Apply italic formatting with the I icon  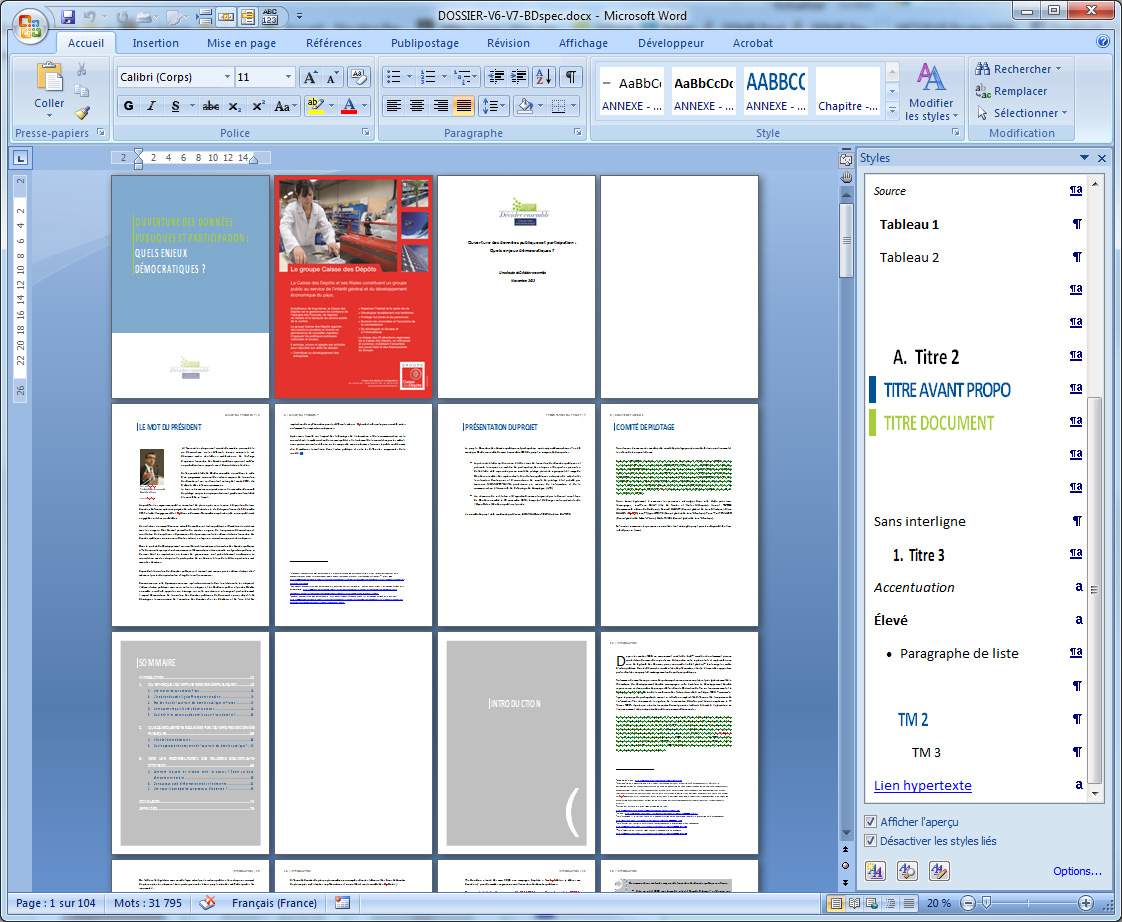[152, 106]
